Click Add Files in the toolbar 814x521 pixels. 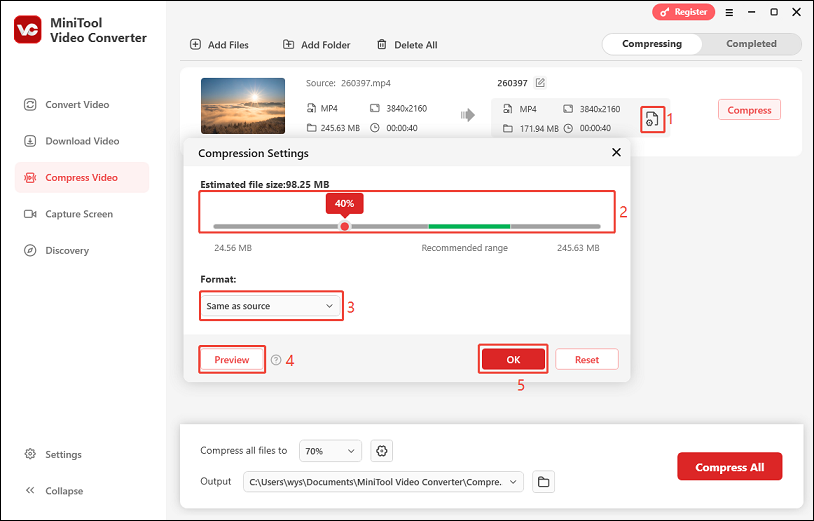pyautogui.click(x=219, y=45)
